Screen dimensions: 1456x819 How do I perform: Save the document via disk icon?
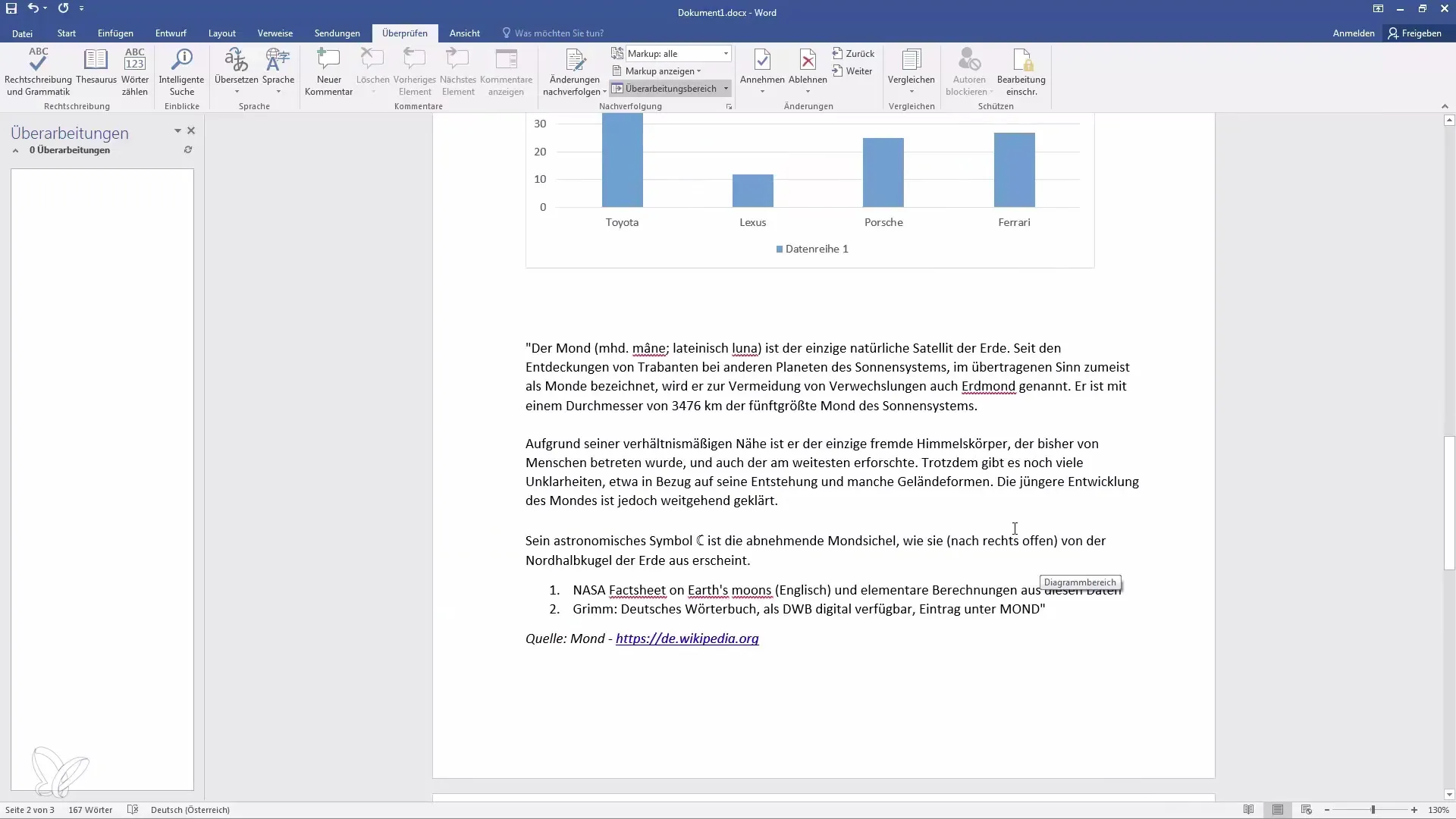click(11, 8)
